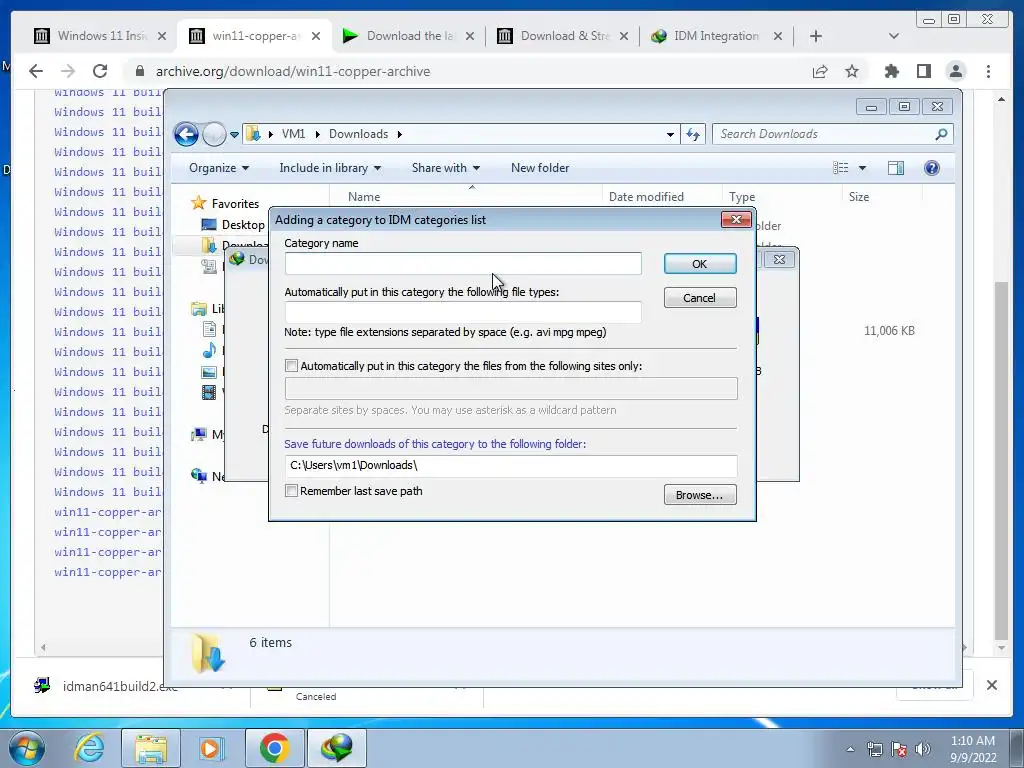Click the save folder path field
This screenshot has width=1024, height=768.
tap(511, 466)
